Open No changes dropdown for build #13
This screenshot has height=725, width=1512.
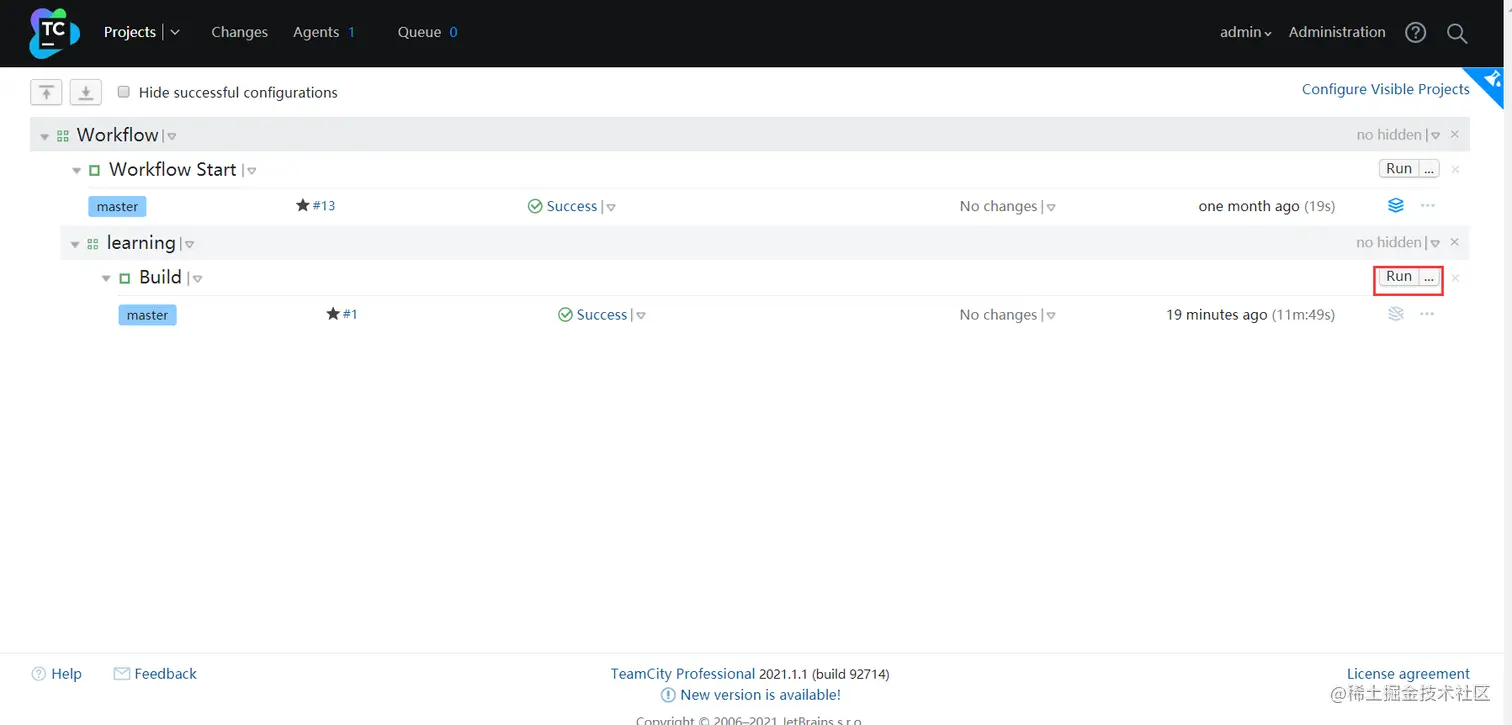[1051, 208]
